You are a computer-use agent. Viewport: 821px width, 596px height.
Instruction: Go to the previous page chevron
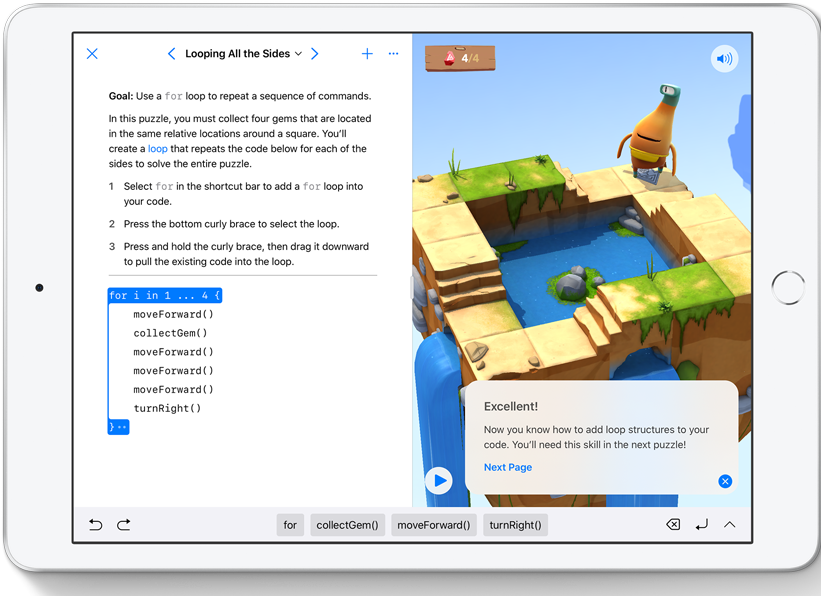point(171,54)
